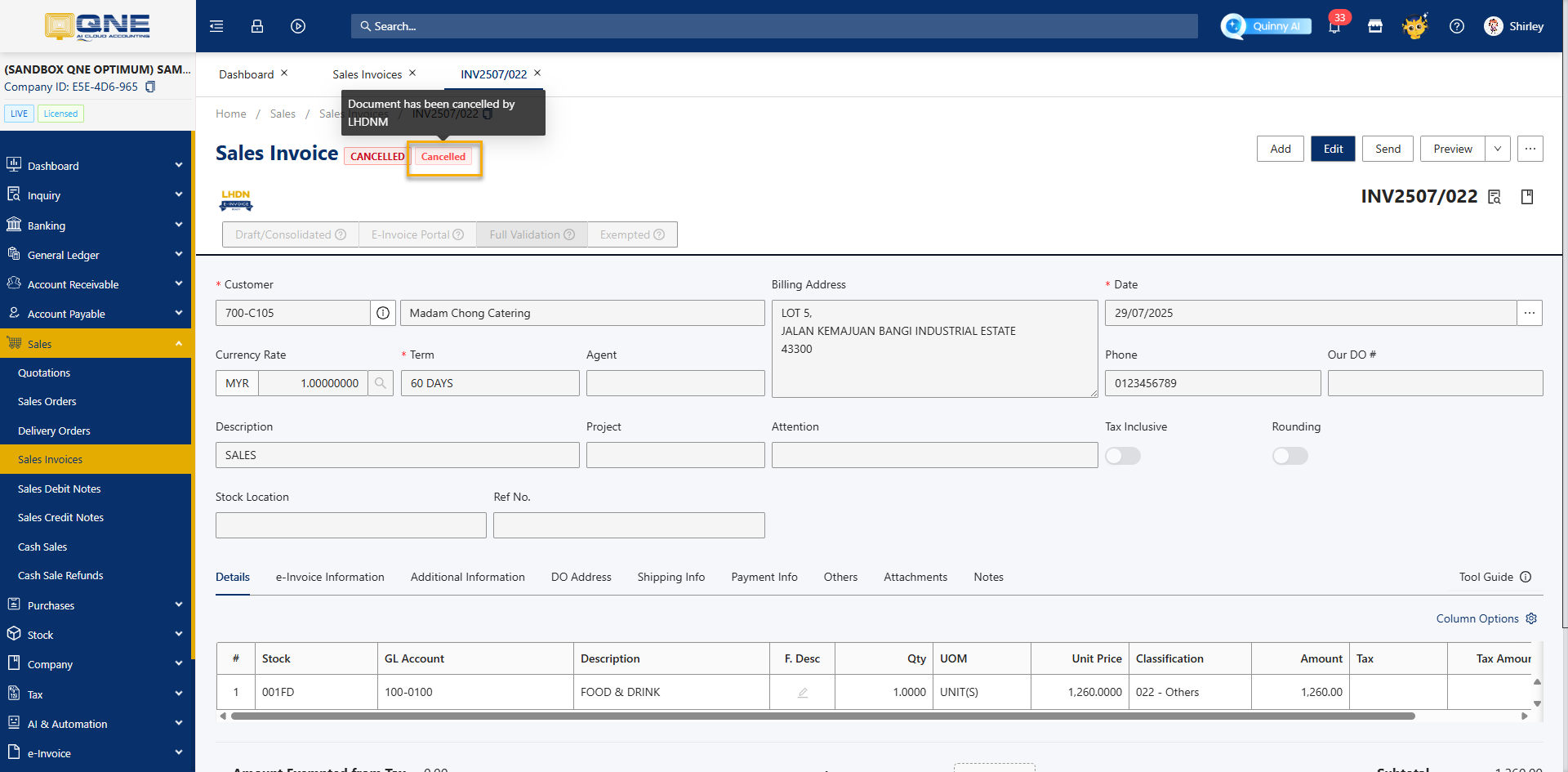The width and height of the screenshot is (1568, 772).
Task: Switch to Additional Information tab
Action: coord(468,577)
